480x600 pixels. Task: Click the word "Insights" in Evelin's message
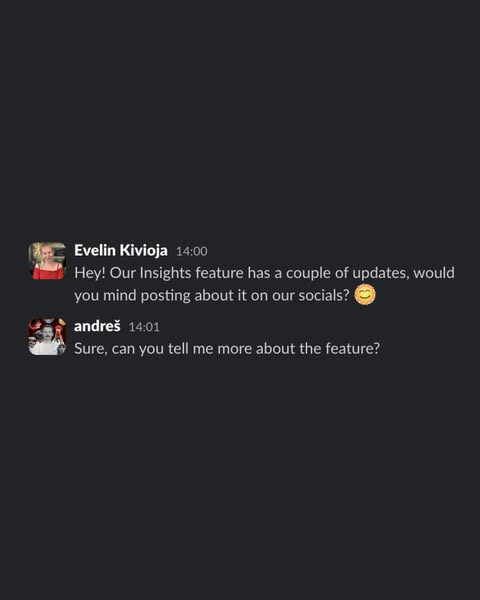tap(165, 273)
